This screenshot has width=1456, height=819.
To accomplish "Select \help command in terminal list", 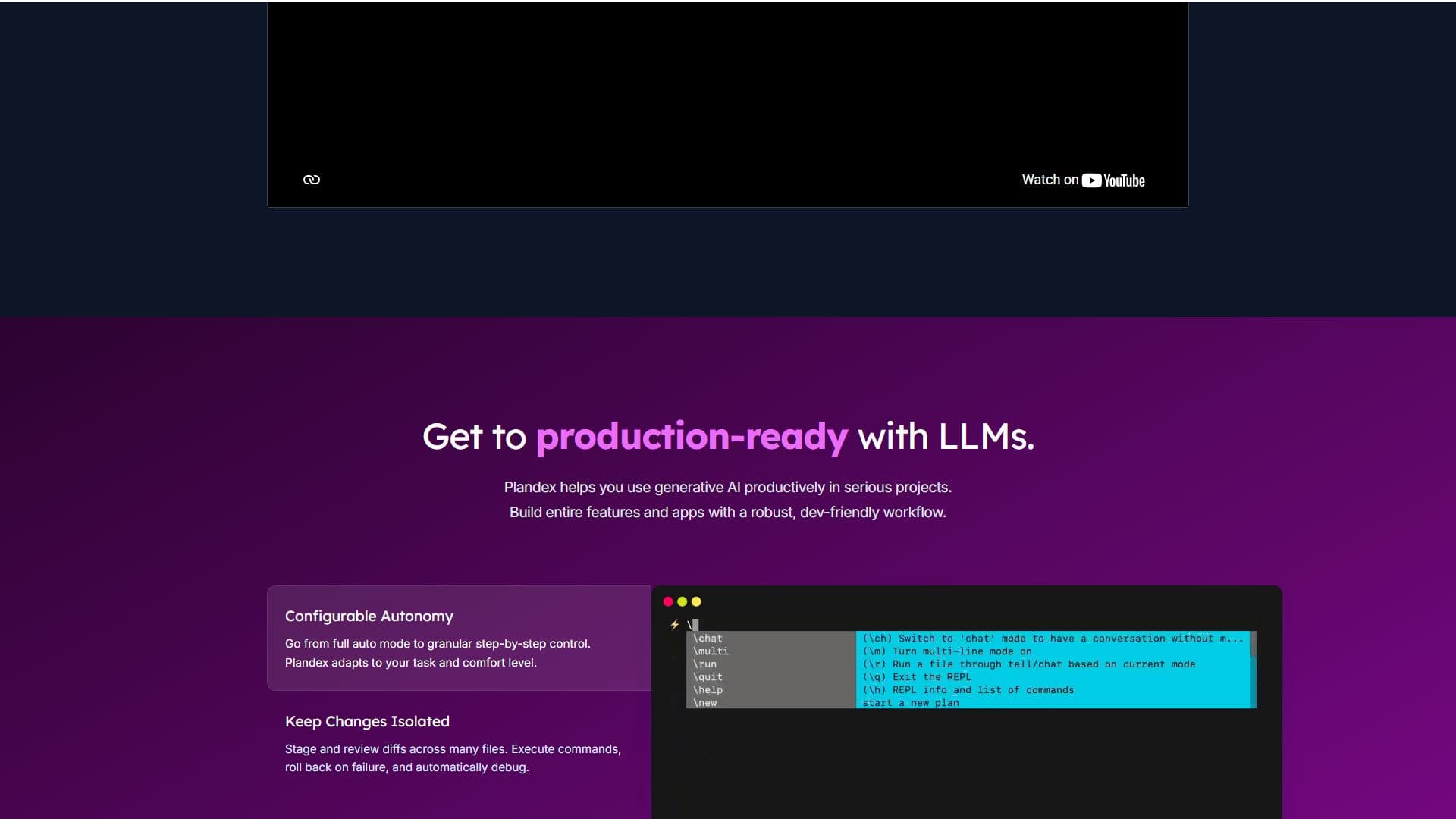I will click(708, 690).
